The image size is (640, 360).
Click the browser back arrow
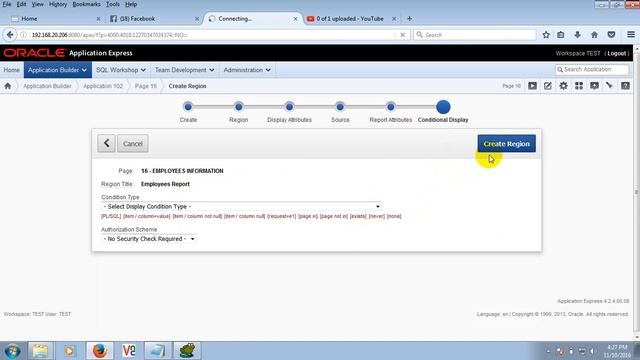click(x=10, y=35)
